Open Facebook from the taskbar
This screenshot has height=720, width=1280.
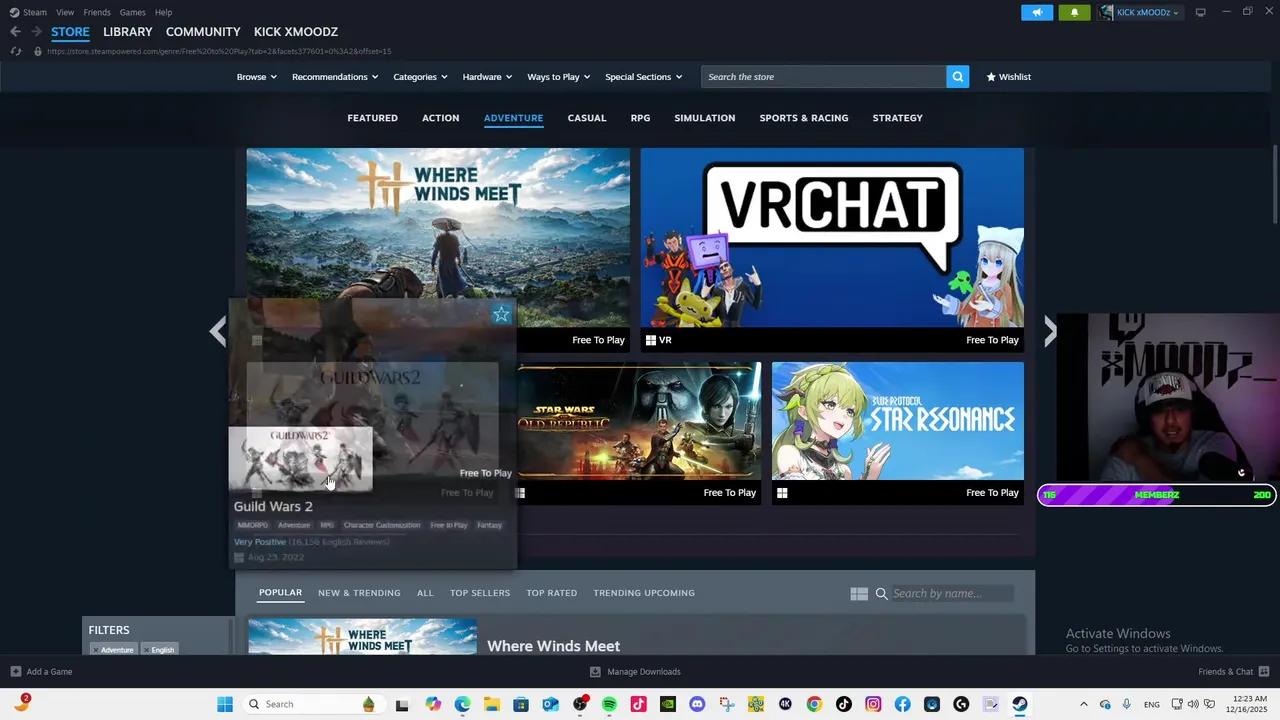coord(902,704)
